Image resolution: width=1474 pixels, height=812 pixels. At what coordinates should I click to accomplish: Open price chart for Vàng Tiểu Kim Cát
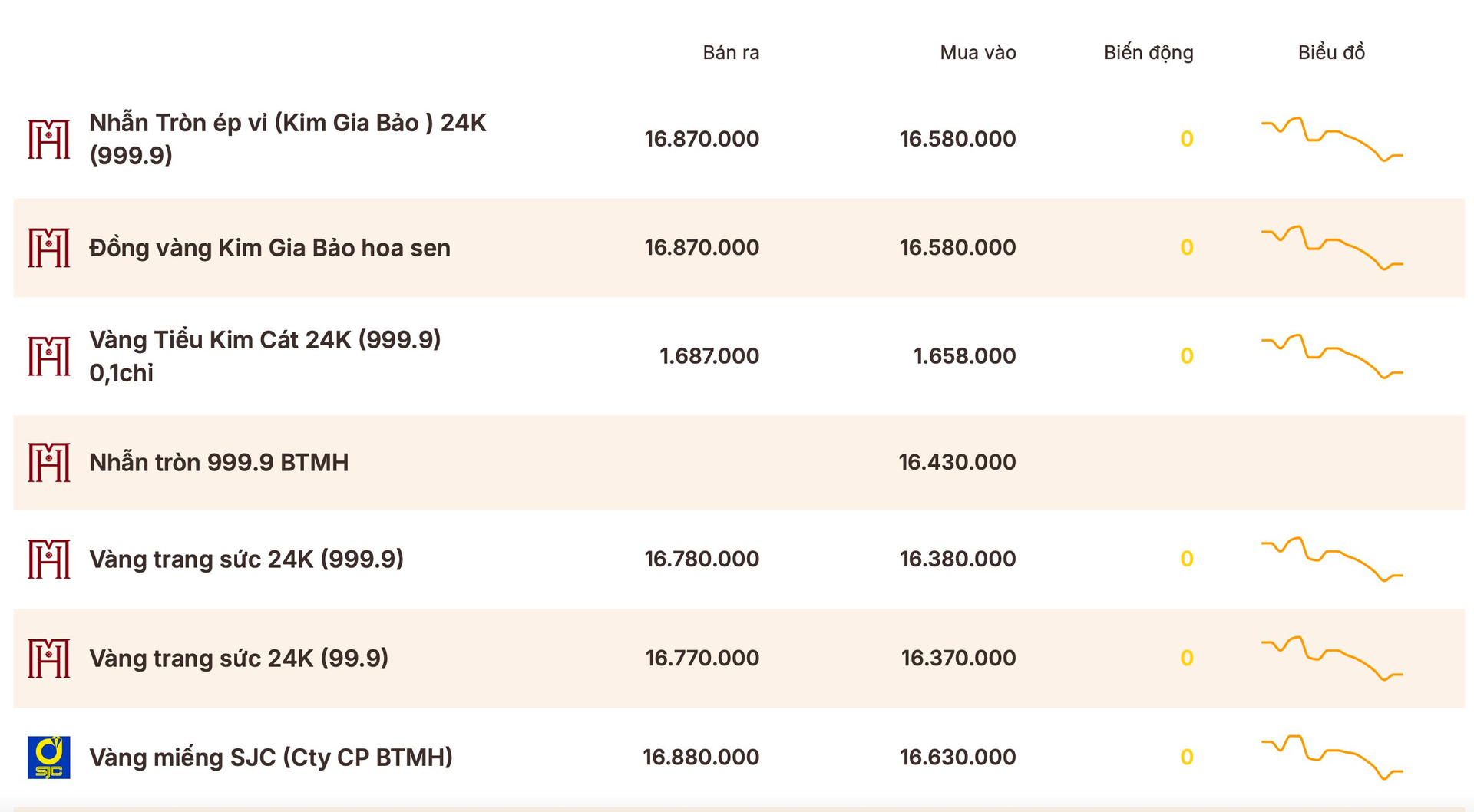pyautogui.click(x=1331, y=356)
